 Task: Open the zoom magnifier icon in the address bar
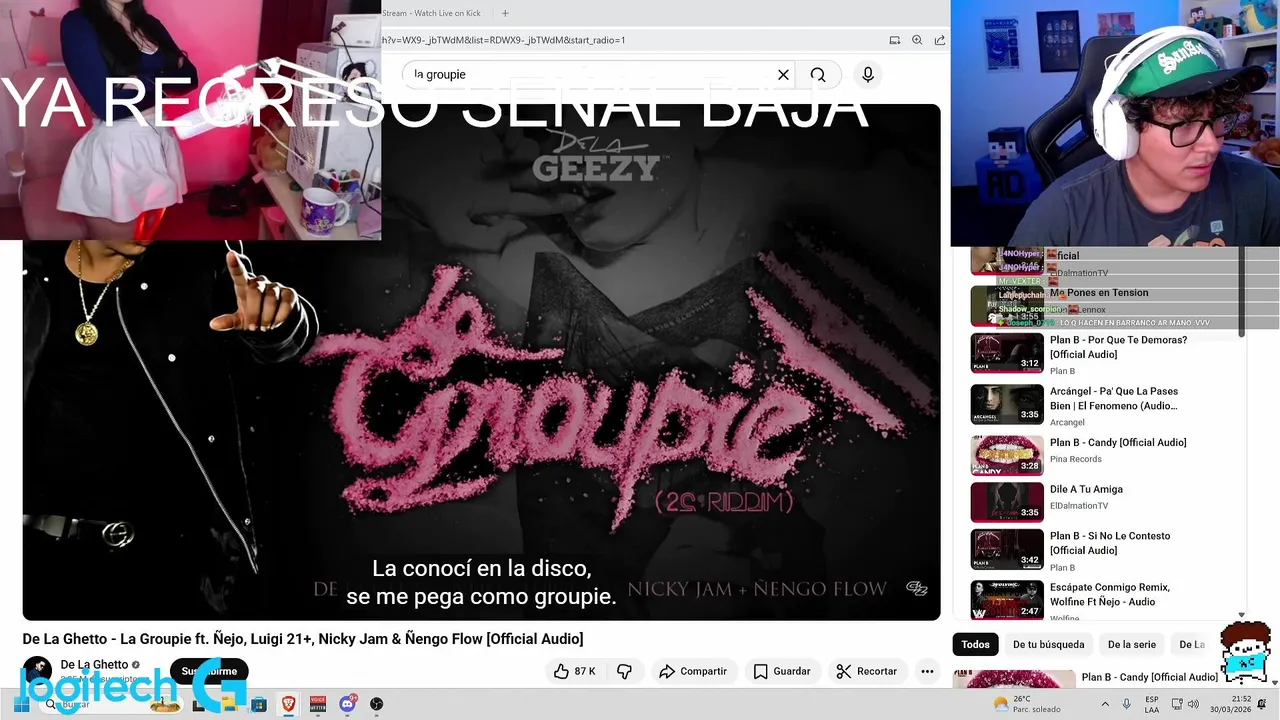pos(917,40)
